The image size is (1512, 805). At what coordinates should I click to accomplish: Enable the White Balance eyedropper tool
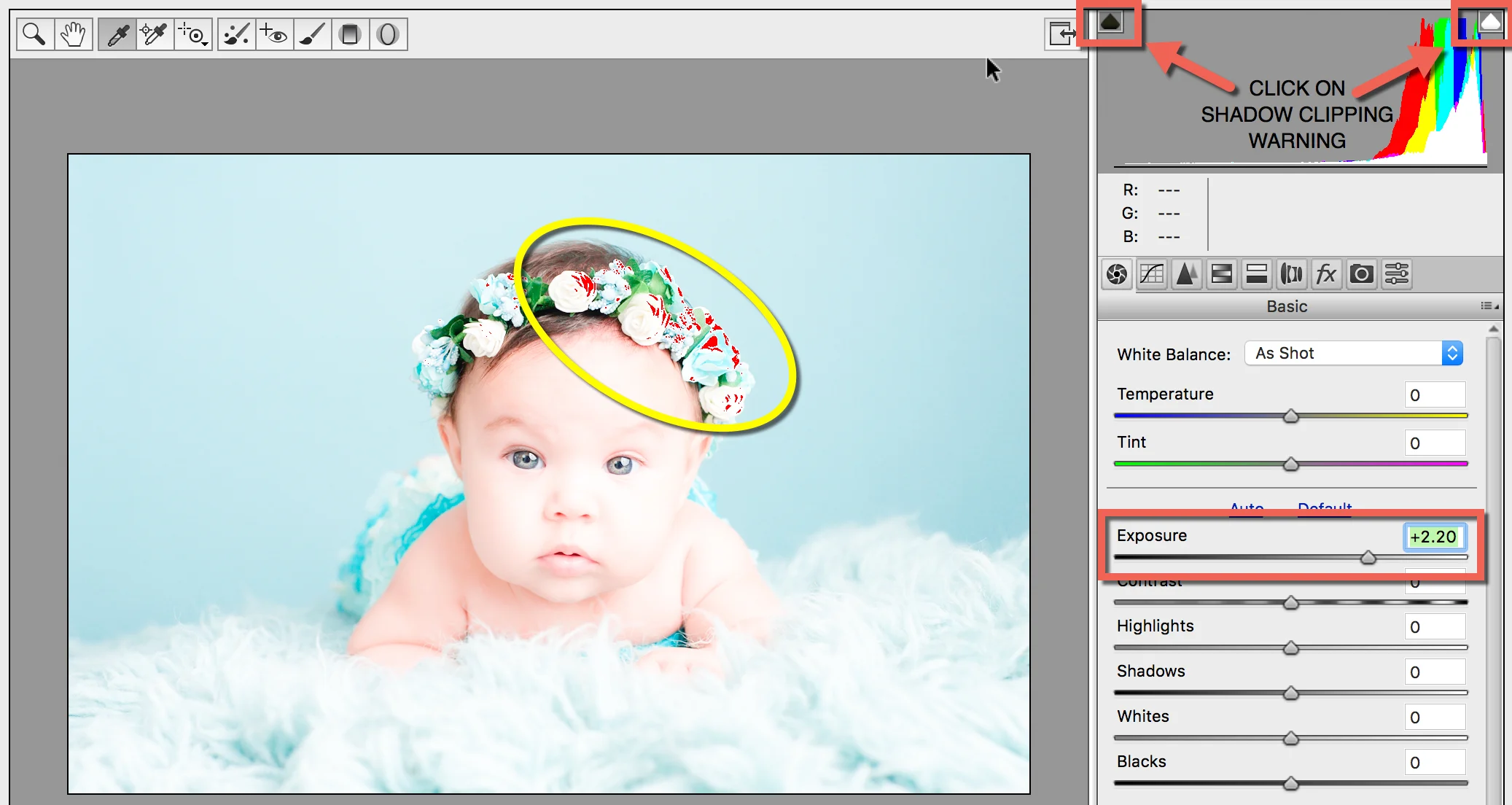pyautogui.click(x=117, y=34)
